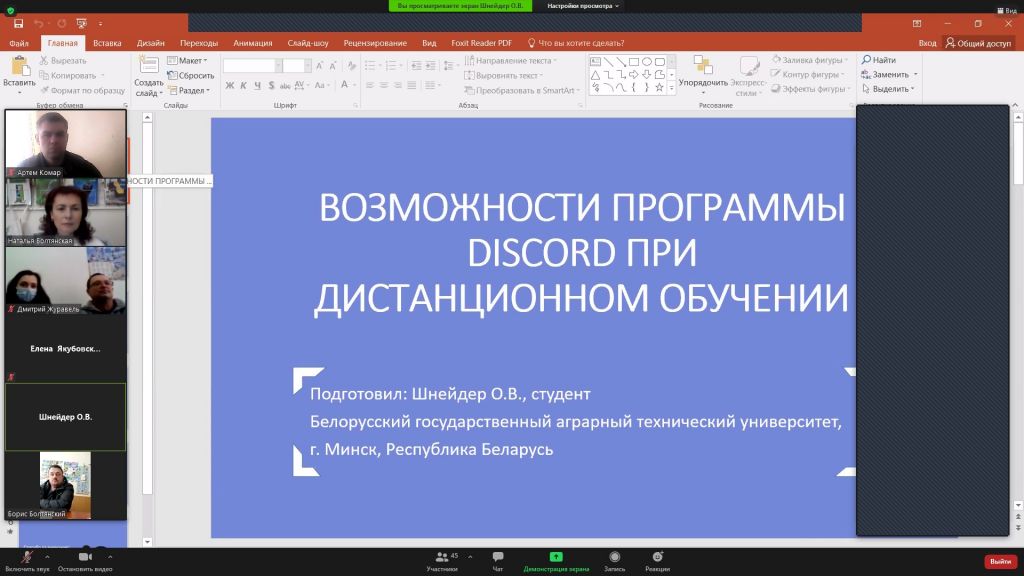Click the green Share Screen (Демонстрация экрана) icon
1024x576 pixels.
point(556,557)
